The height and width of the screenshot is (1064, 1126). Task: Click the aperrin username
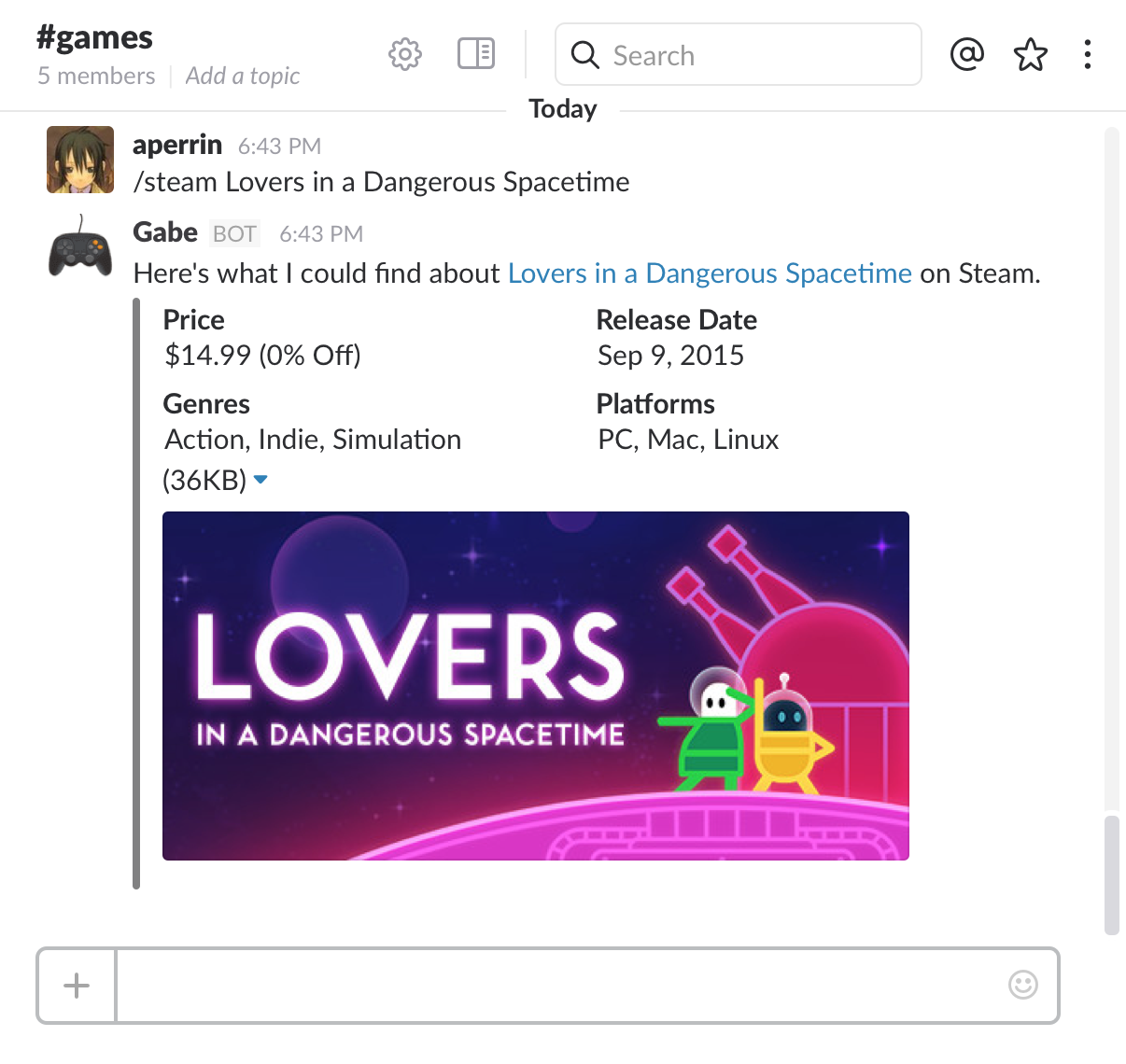pyautogui.click(x=177, y=145)
